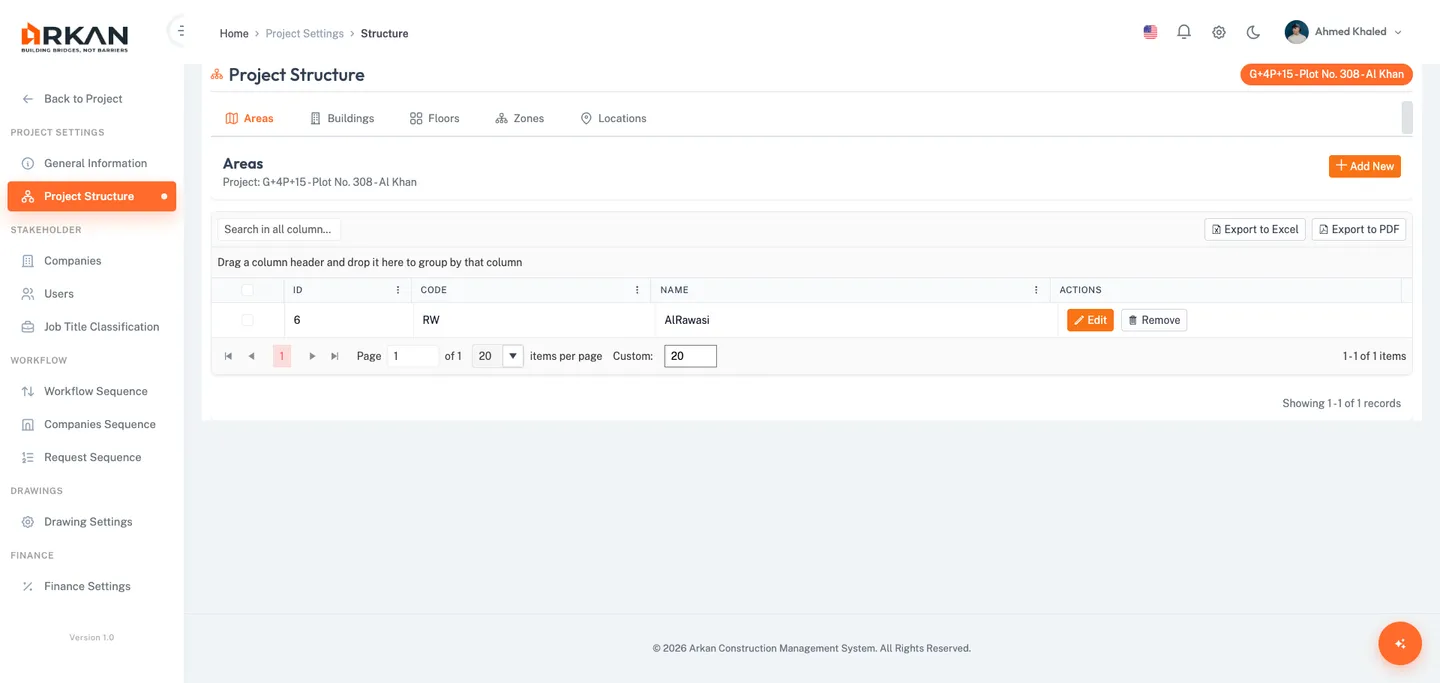Click the Add New button
The width and height of the screenshot is (1440, 683).
click(x=1364, y=166)
